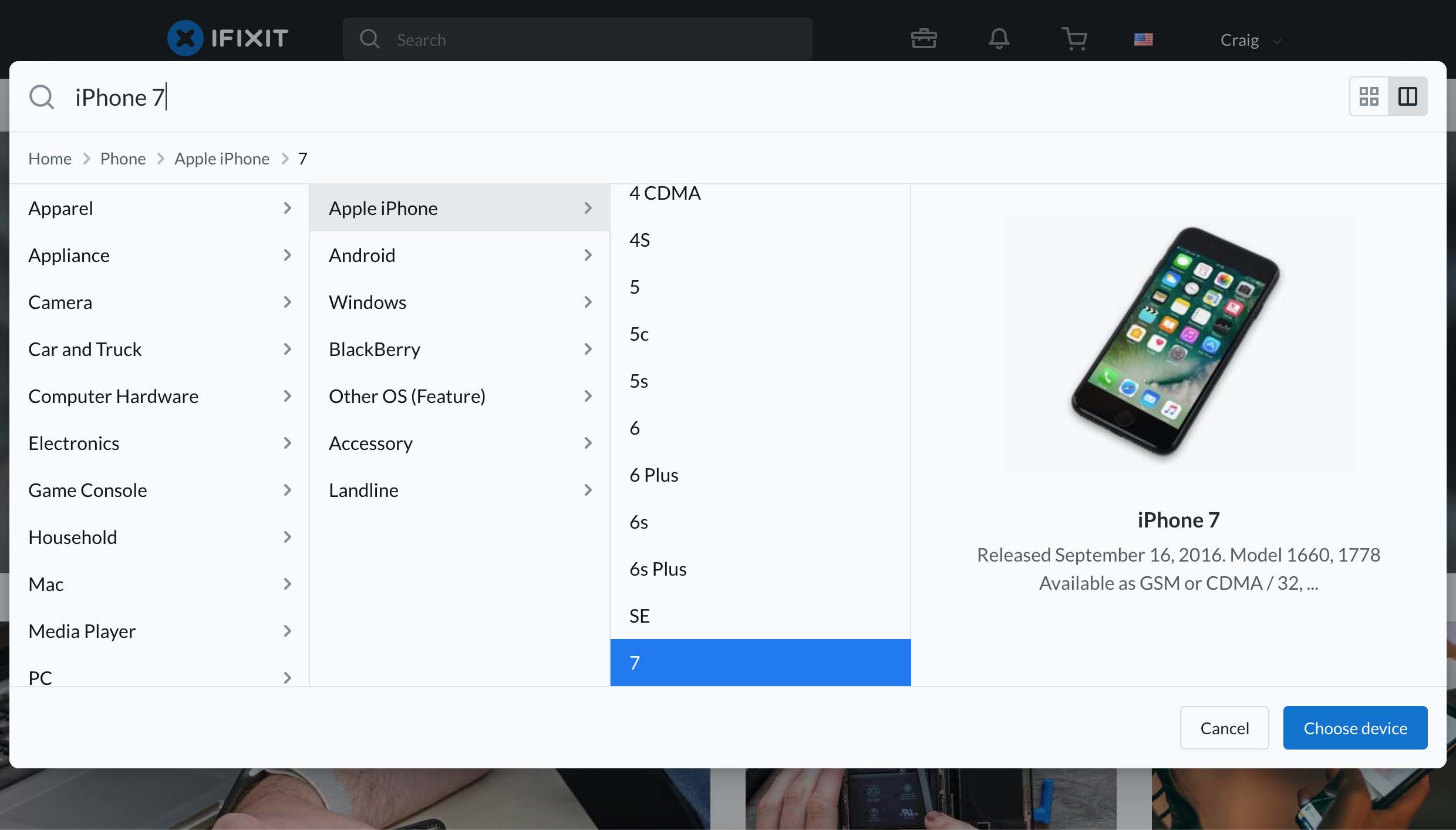Viewport: 1456px width, 830px height.
Task: Click the iFixit logo icon
Action: coord(186,38)
